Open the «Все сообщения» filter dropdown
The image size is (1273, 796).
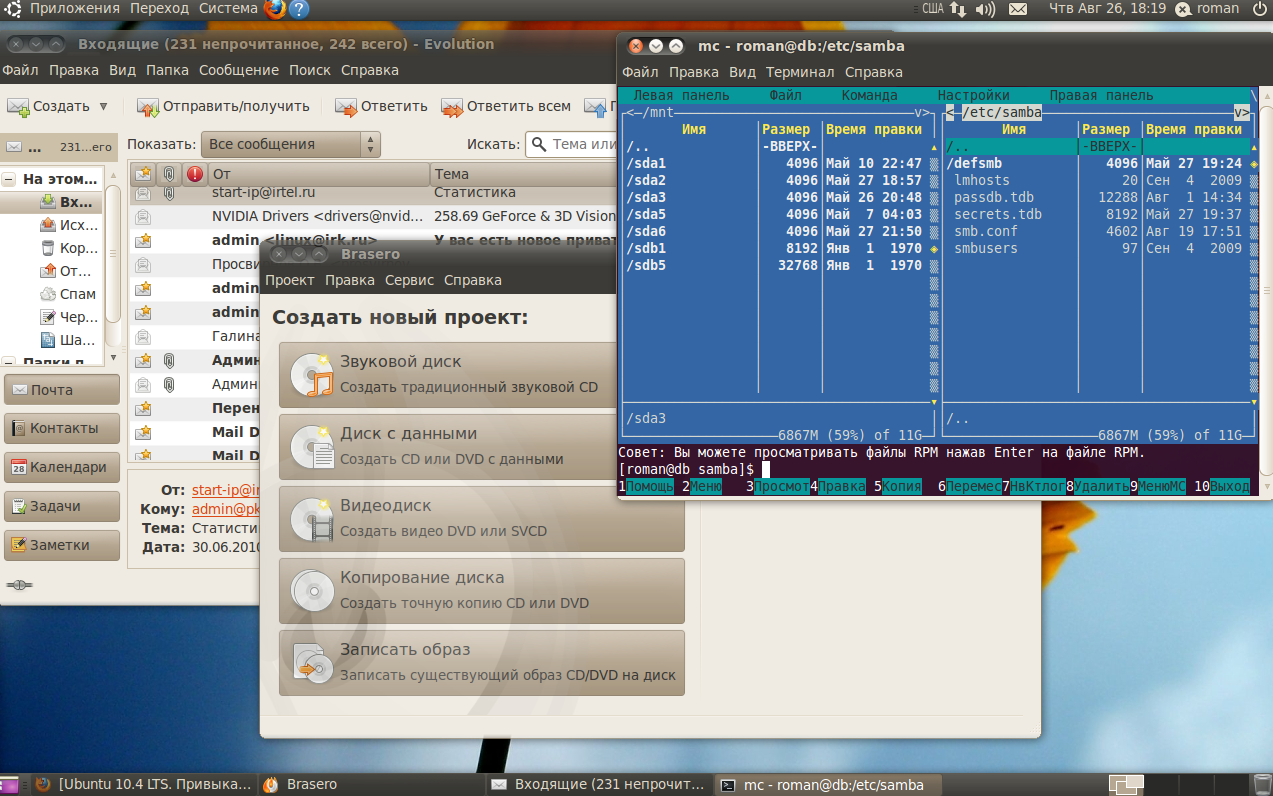283,144
